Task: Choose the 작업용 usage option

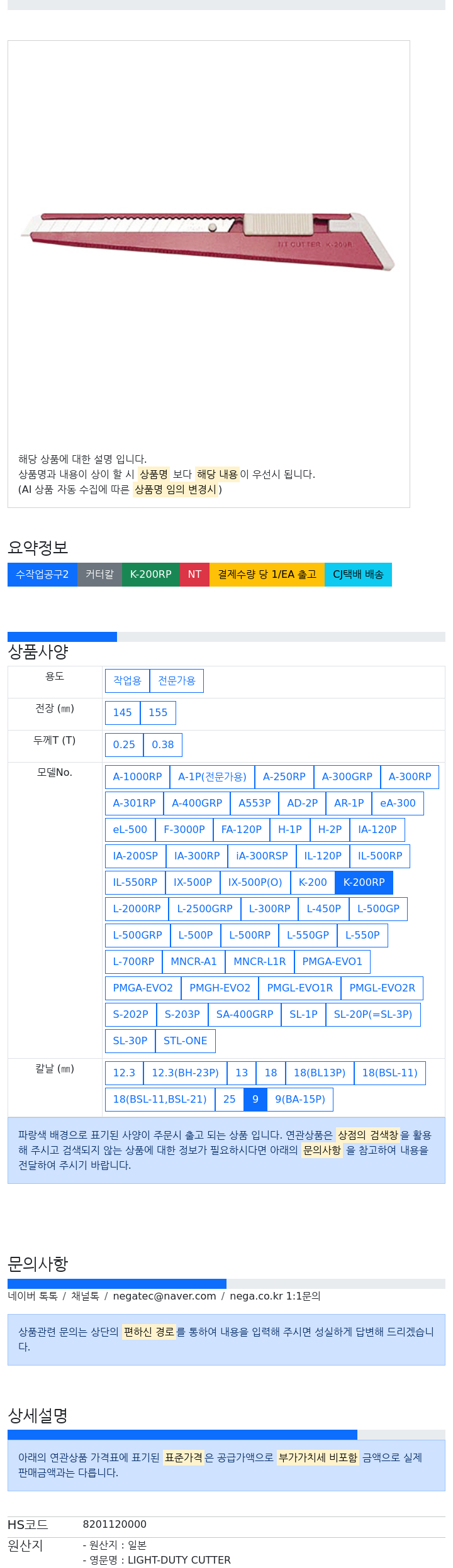Action: point(127,681)
